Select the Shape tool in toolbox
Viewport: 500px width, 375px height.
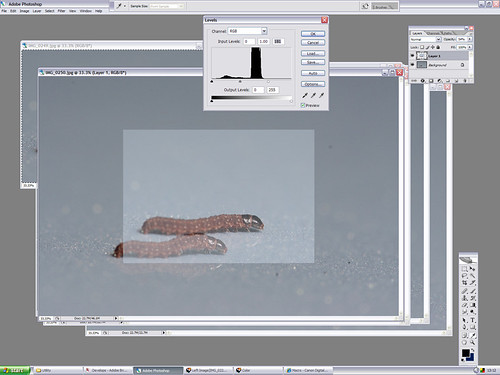click(473, 327)
